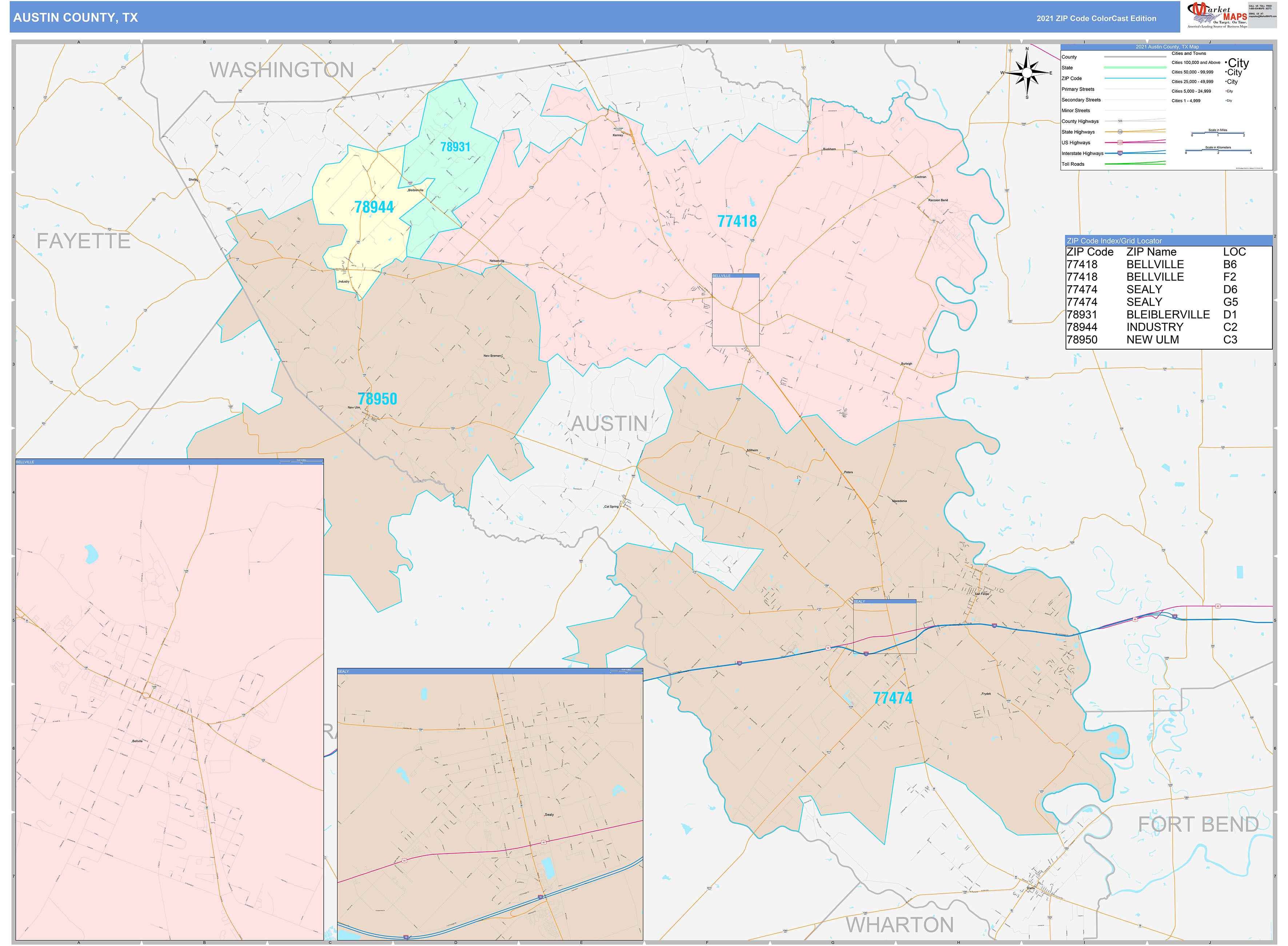Click the 'Nelsonville' town label on the map
The height and width of the screenshot is (946, 1288).
click(497, 261)
